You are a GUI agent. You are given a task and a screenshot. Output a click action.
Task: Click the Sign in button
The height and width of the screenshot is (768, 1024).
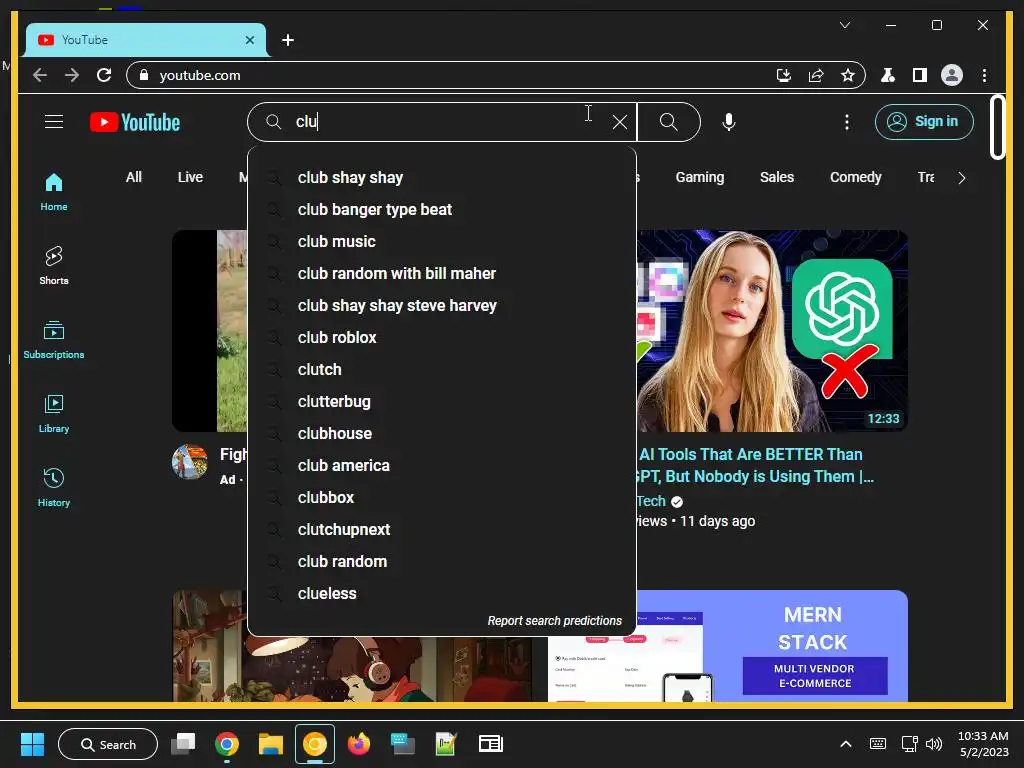[x=924, y=121]
